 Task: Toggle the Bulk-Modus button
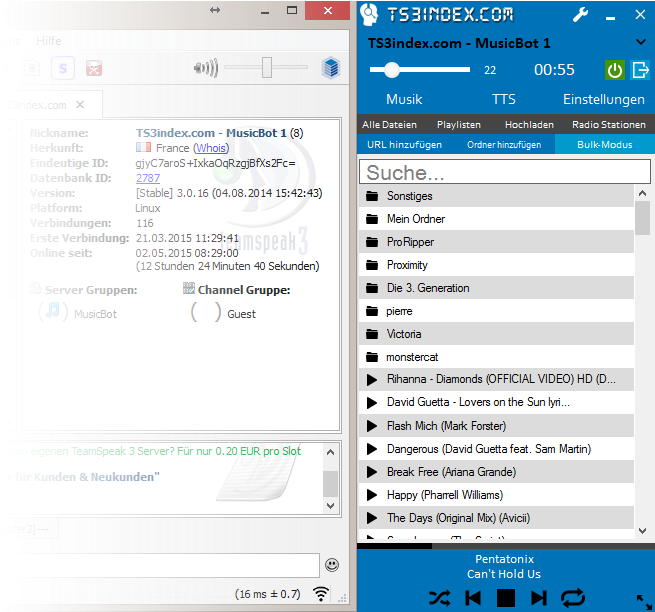point(604,145)
